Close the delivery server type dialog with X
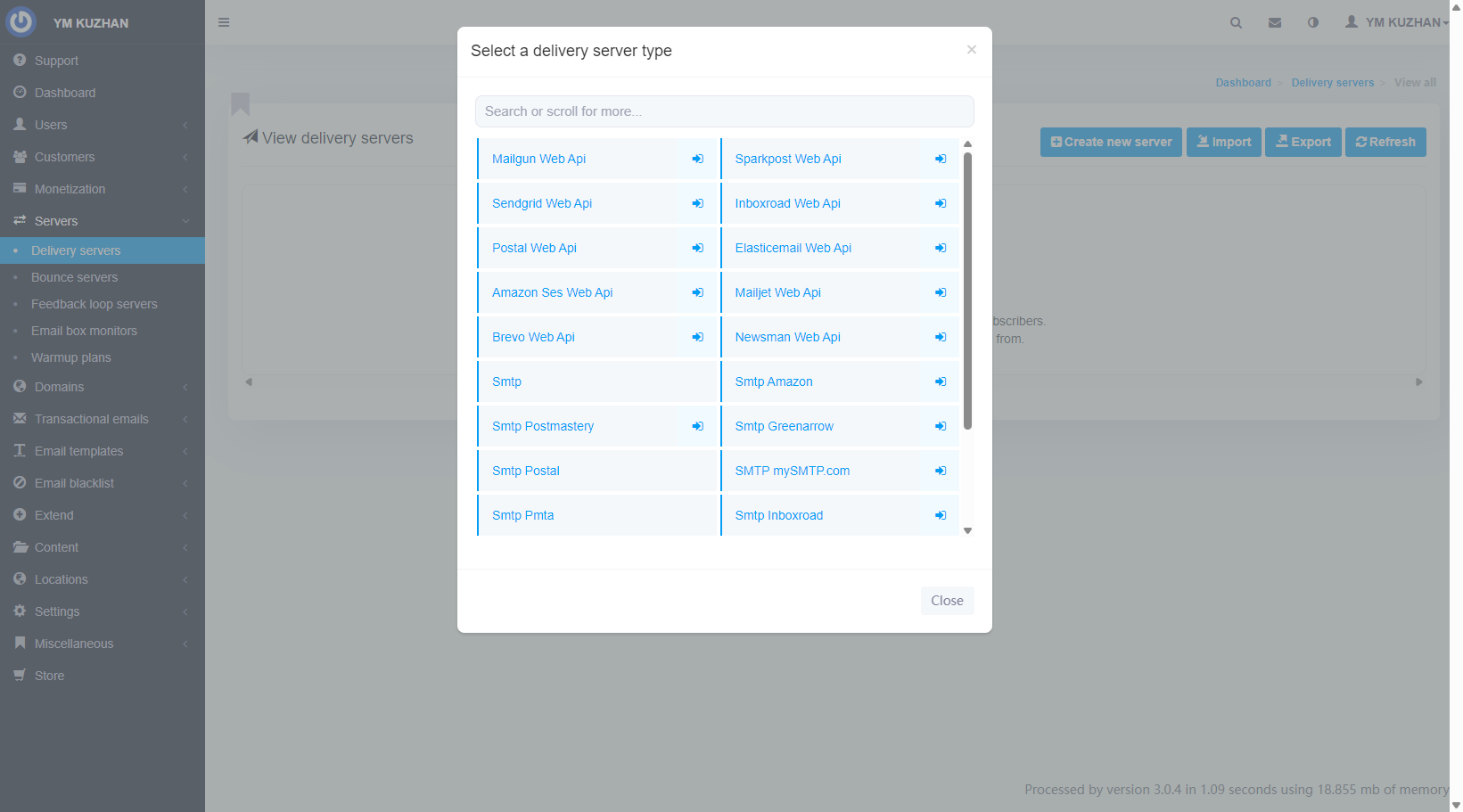 (972, 50)
